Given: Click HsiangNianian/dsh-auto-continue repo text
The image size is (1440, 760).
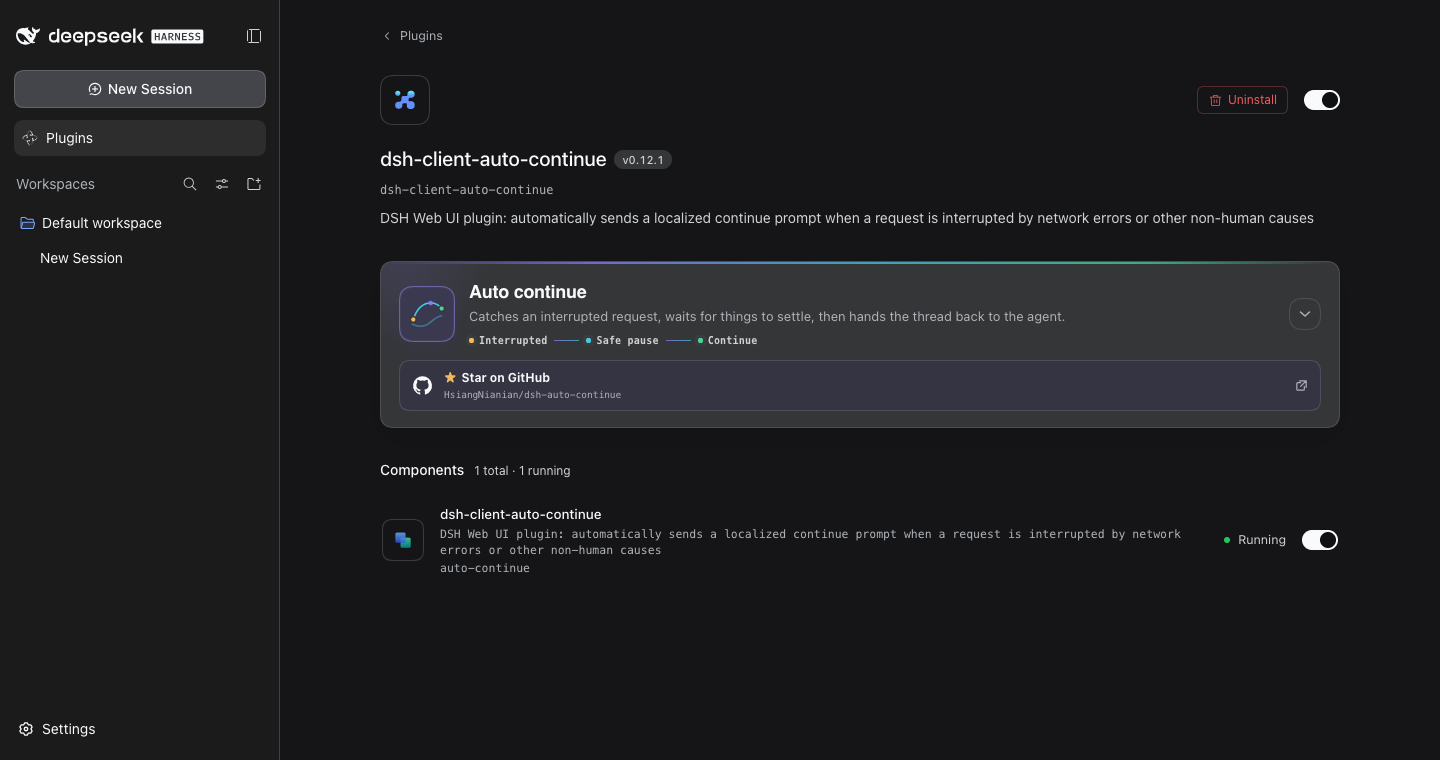Looking at the screenshot, I should pyautogui.click(x=532, y=395).
